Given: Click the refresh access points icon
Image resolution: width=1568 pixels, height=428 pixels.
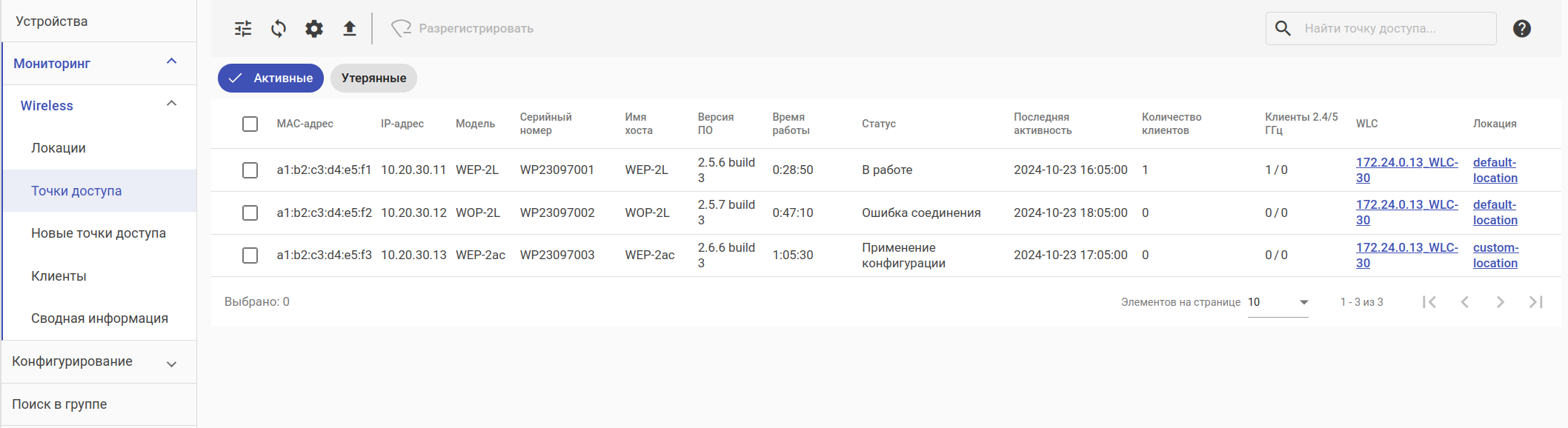Looking at the screenshot, I should (x=279, y=29).
